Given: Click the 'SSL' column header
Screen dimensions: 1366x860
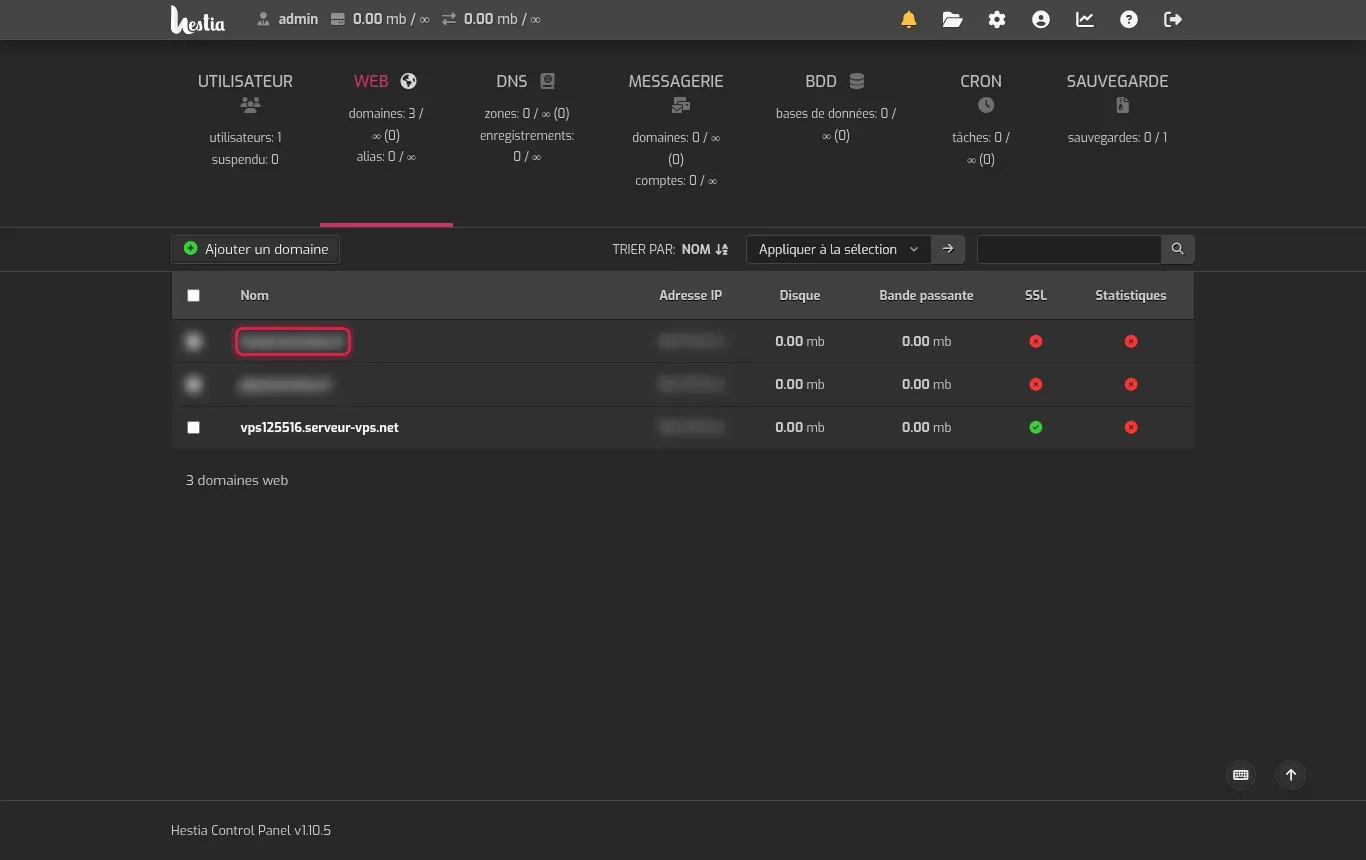Looking at the screenshot, I should [x=1036, y=295].
